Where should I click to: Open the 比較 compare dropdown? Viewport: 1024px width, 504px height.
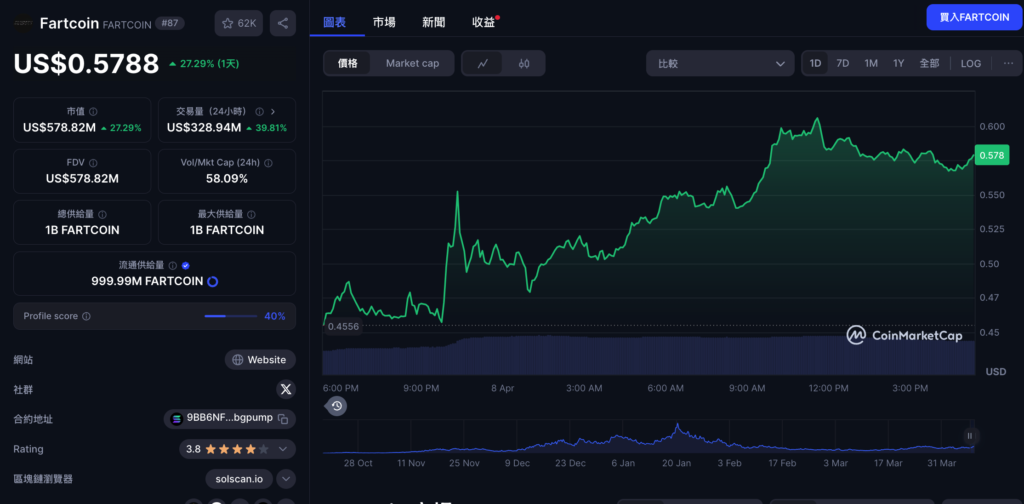[x=720, y=63]
